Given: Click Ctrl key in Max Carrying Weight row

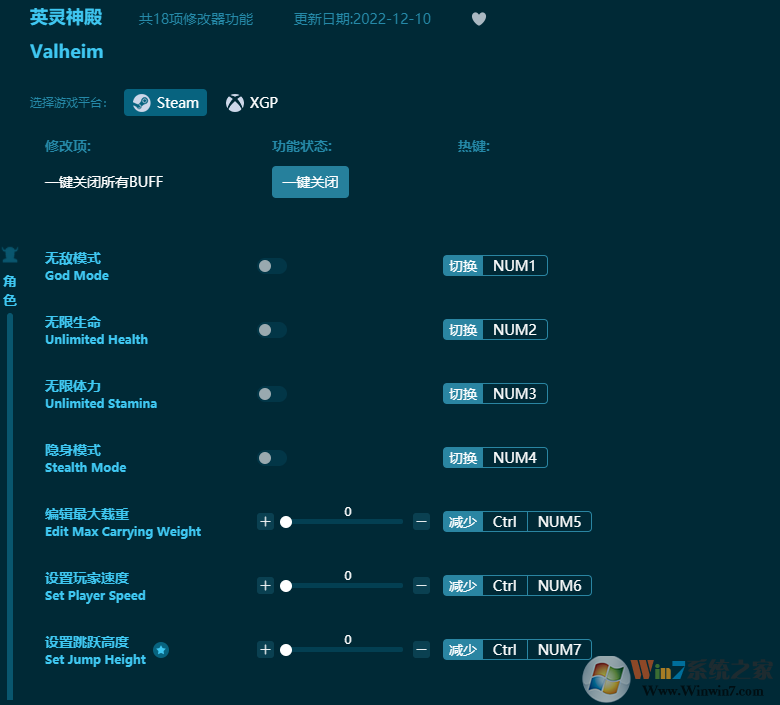Looking at the screenshot, I should pyautogui.click(x=504, y=522).
